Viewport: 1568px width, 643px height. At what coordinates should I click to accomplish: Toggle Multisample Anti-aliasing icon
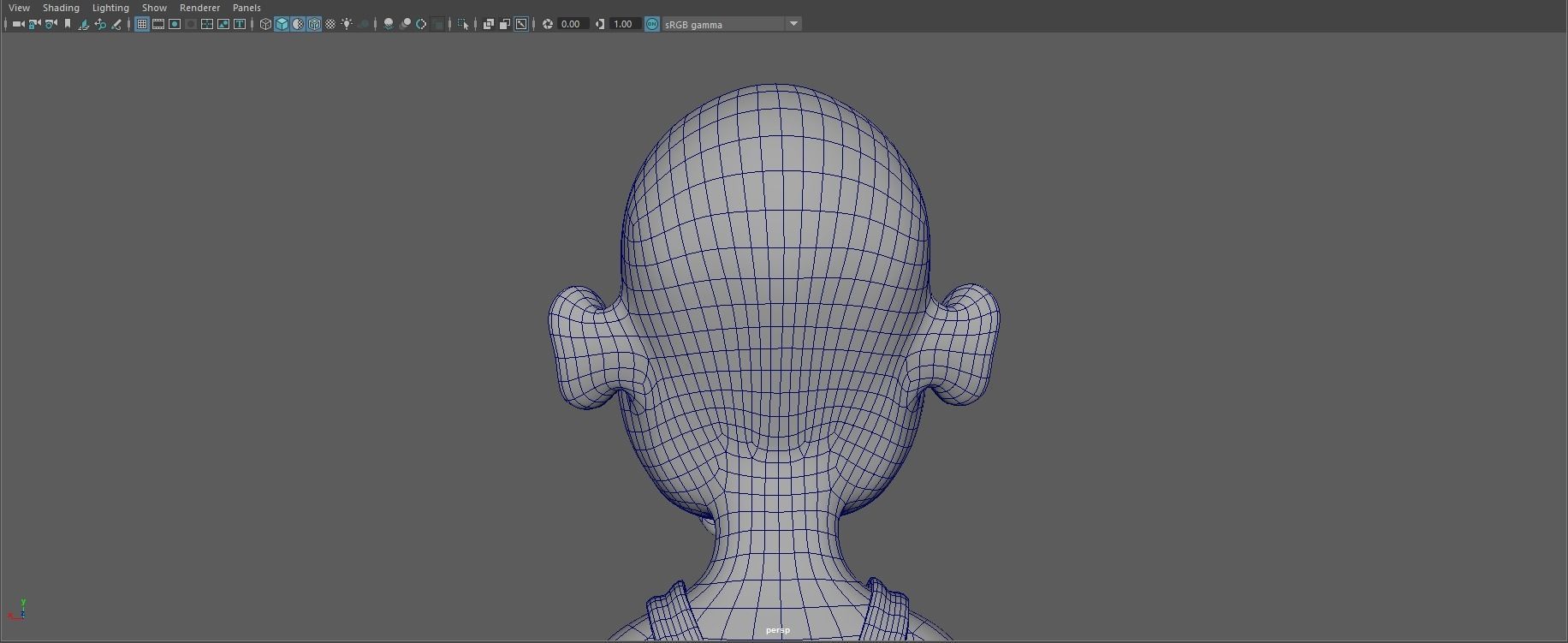click(x=421, y=24)
